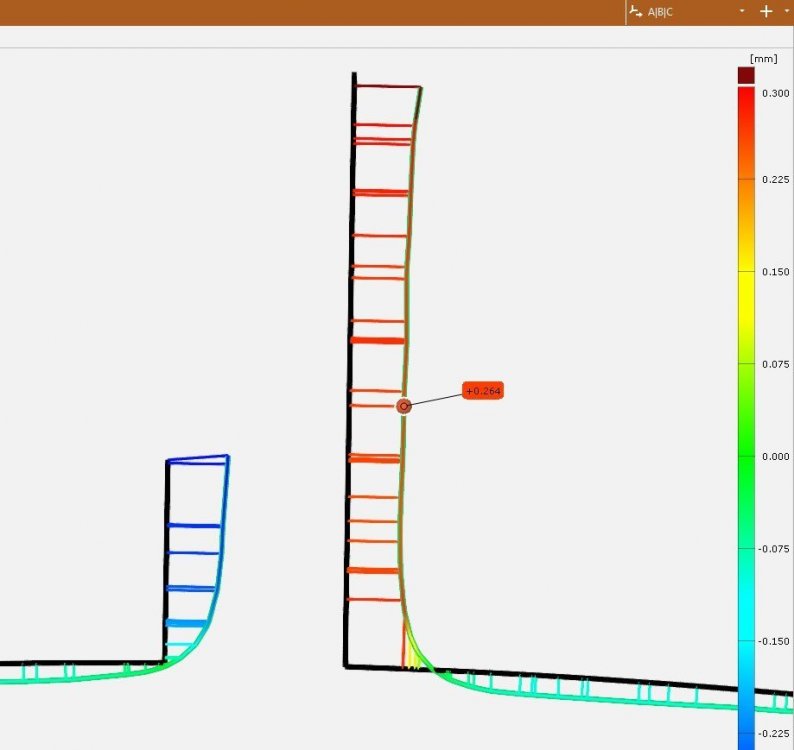Click the 0.225 legend value
Screen dimensions: 794x750
tap(775, 180)
